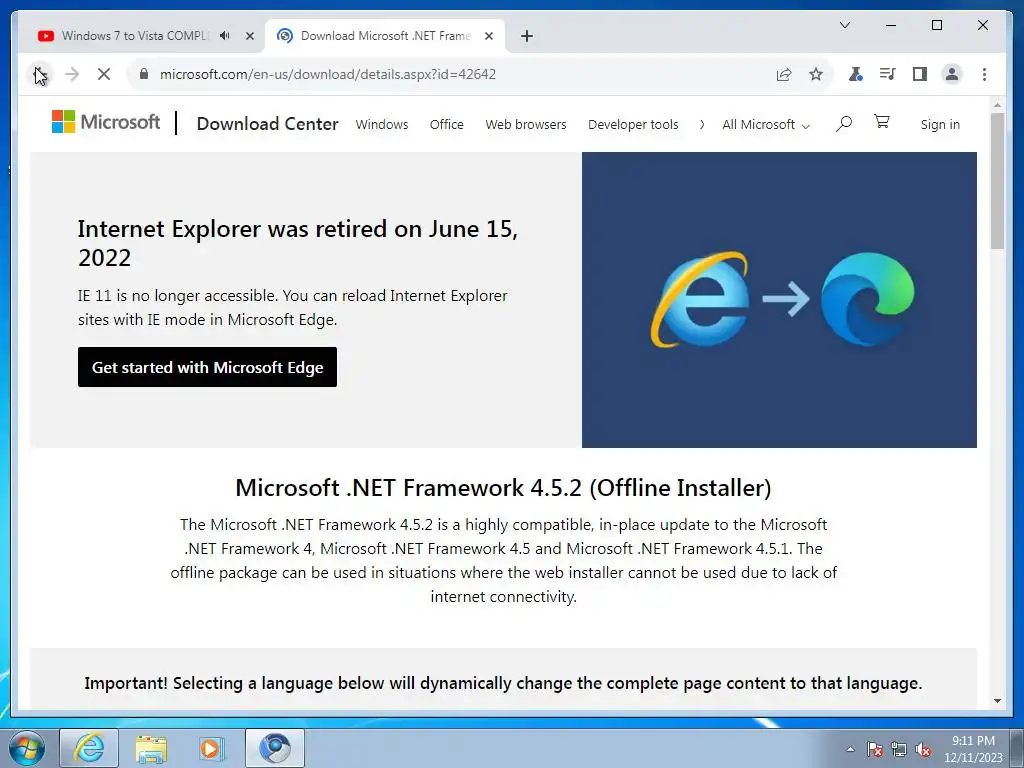
Task: Open the Web browsers navigation item
Action: point(526,125)
